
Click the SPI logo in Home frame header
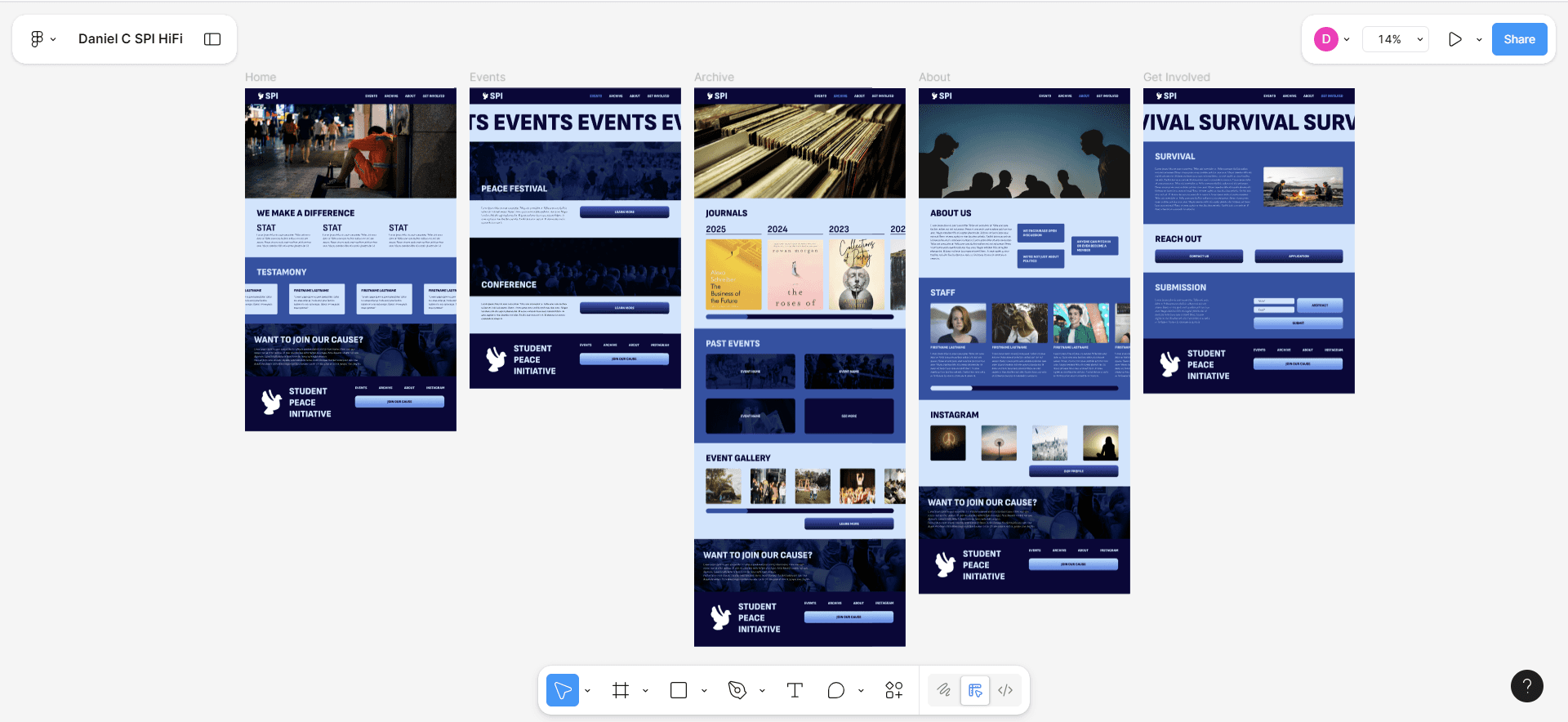click(x=268, y=96)
